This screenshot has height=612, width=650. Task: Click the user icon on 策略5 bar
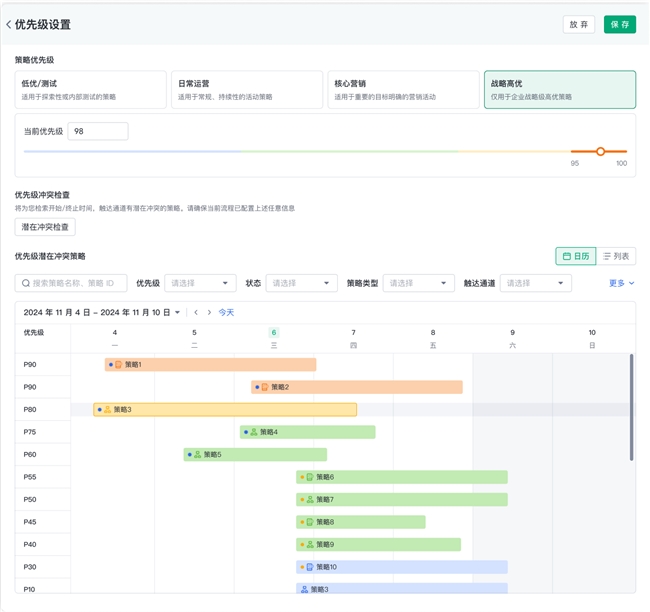tap(197, 455)
